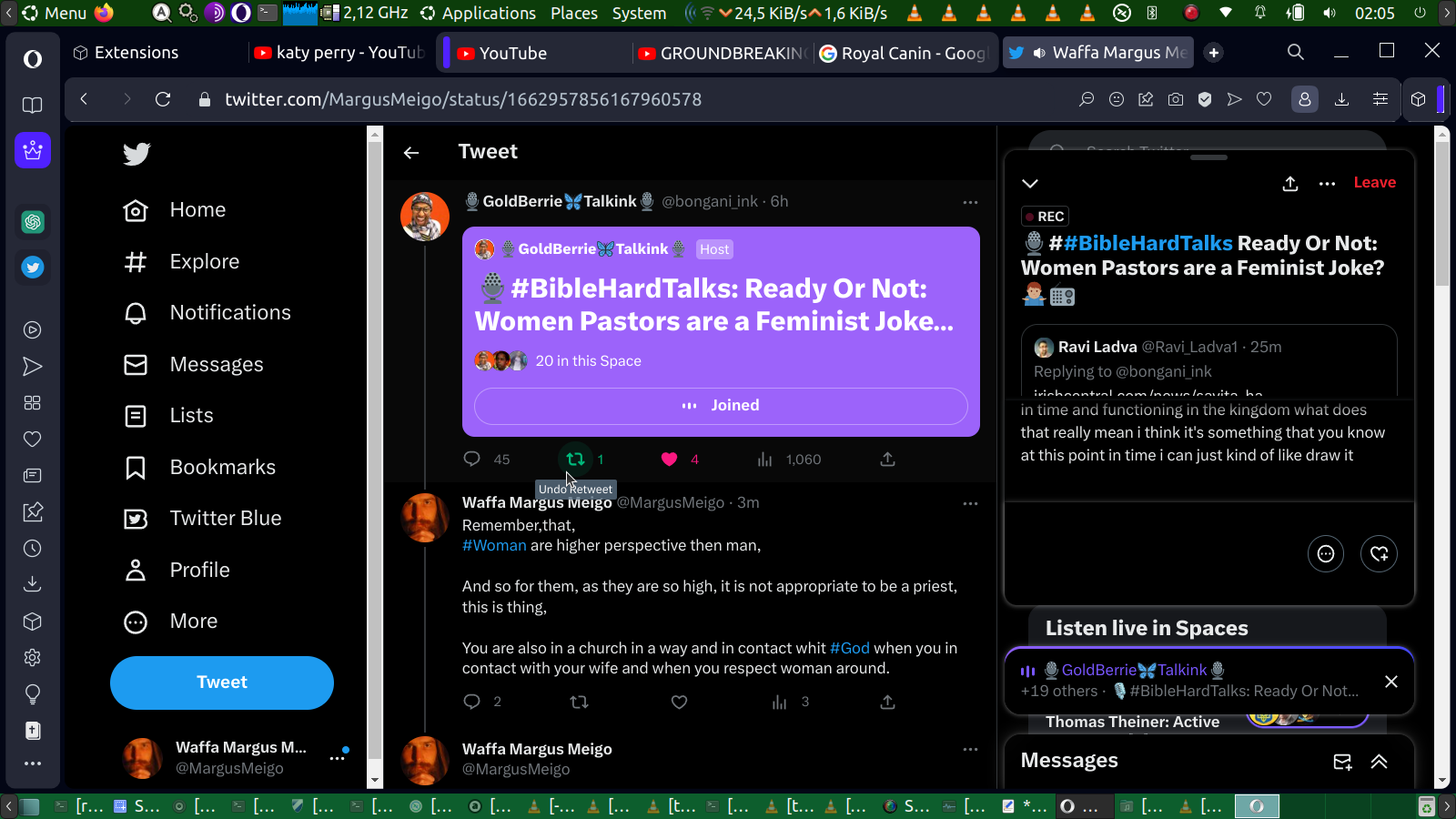
Task: Open Aria AI in Opera sidebar
Action: 33,150
